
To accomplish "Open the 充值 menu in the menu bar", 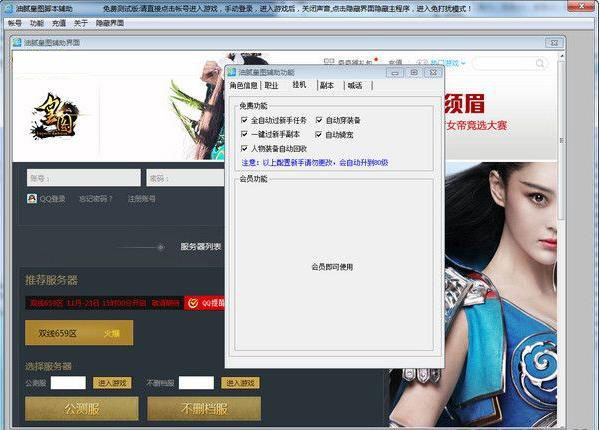I will click(59, 23).
